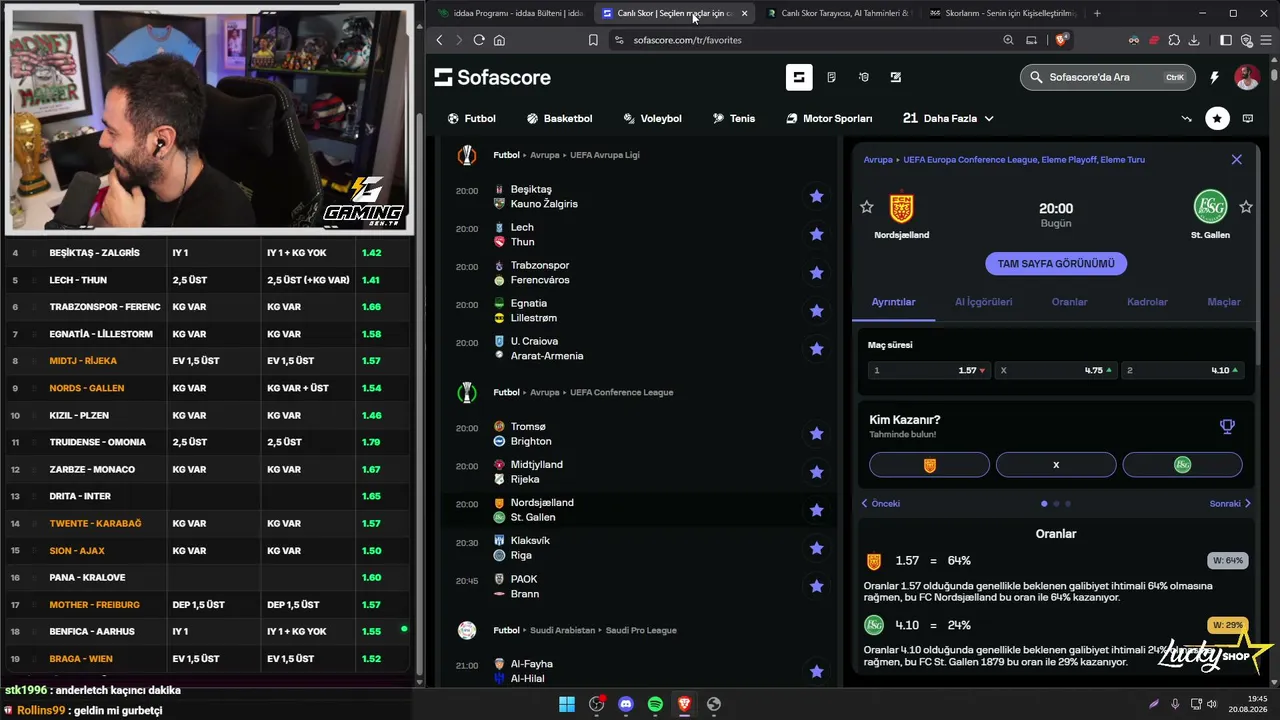Screen dimensions: 1280x720
Task: Switch to the Kadrolar tab
Action: (x=1147, y=302)
